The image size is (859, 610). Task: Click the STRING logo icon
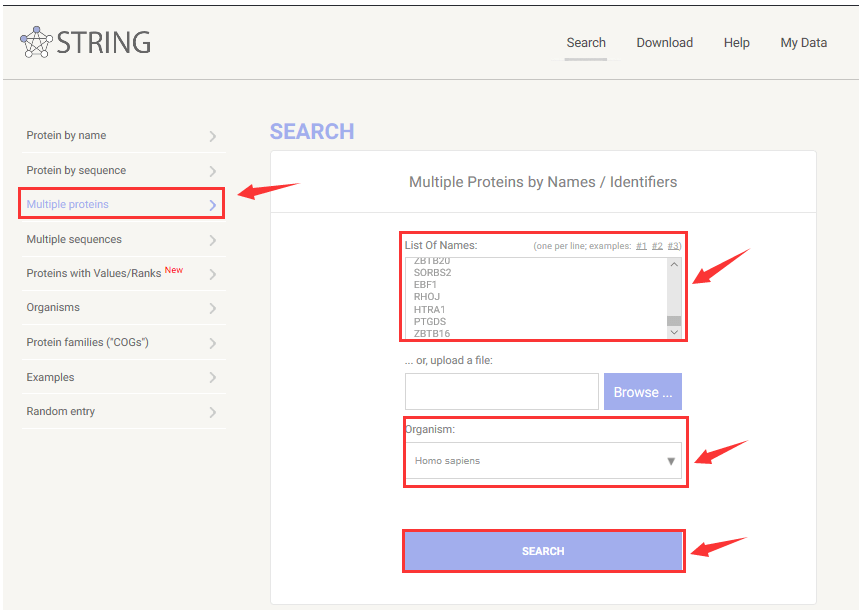(37, 42)
